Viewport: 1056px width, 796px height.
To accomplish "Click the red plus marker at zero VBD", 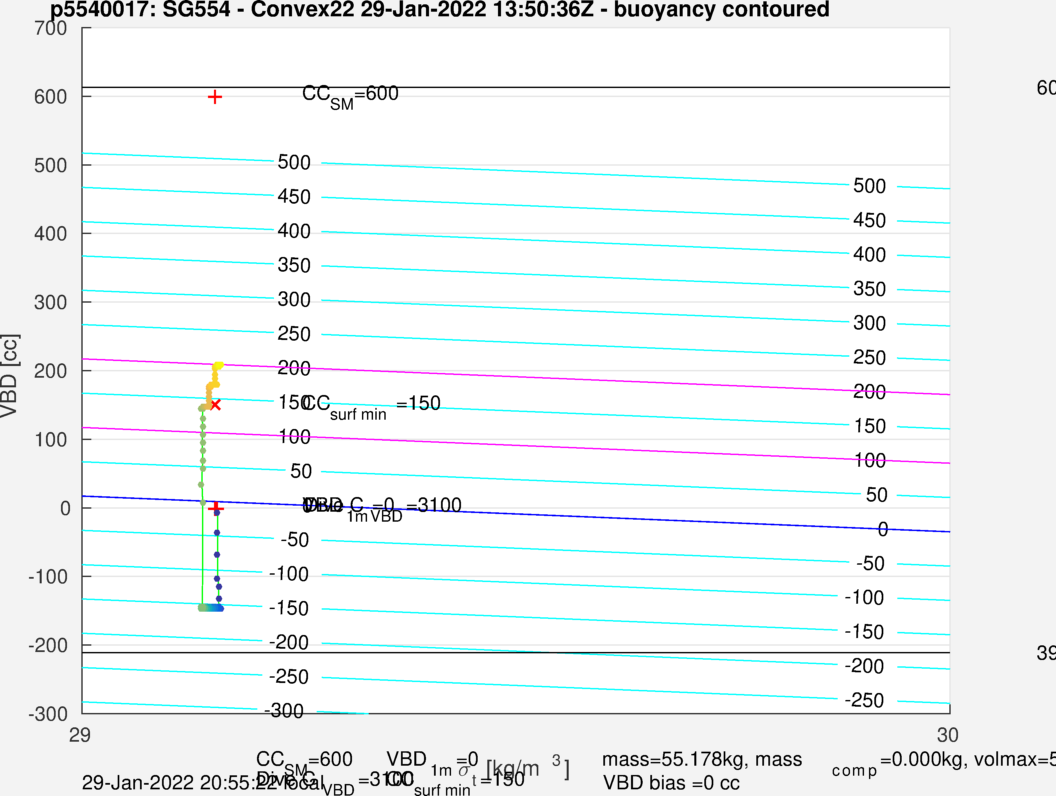I will coord(216,508).
